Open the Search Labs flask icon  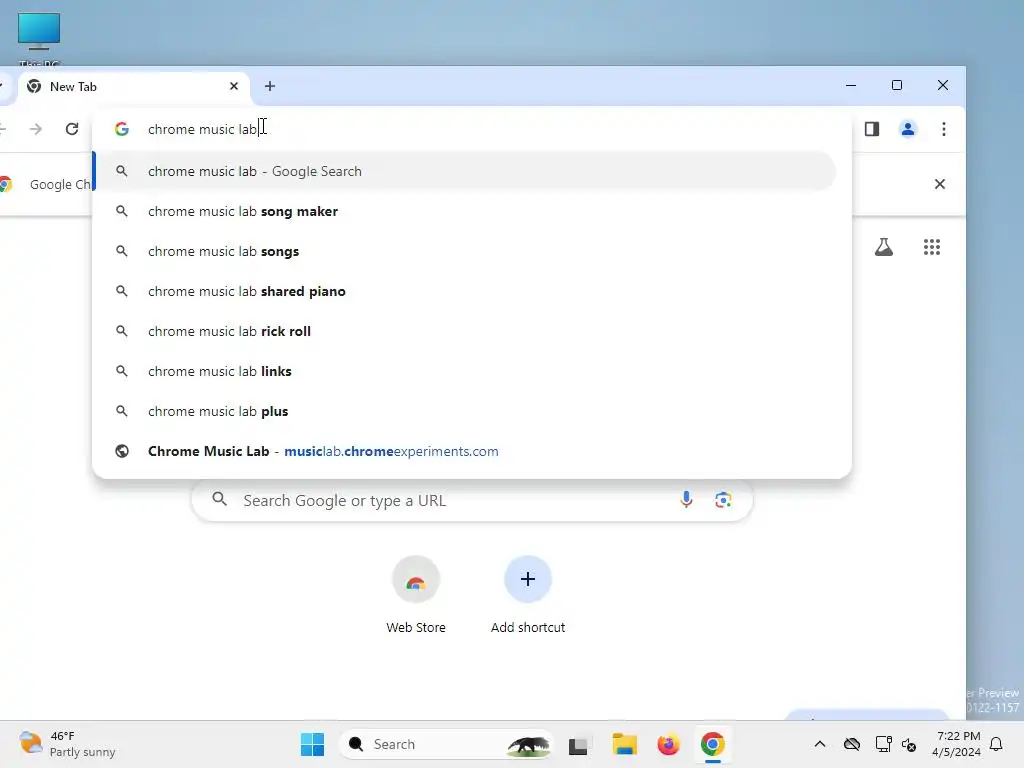point(884,248)
